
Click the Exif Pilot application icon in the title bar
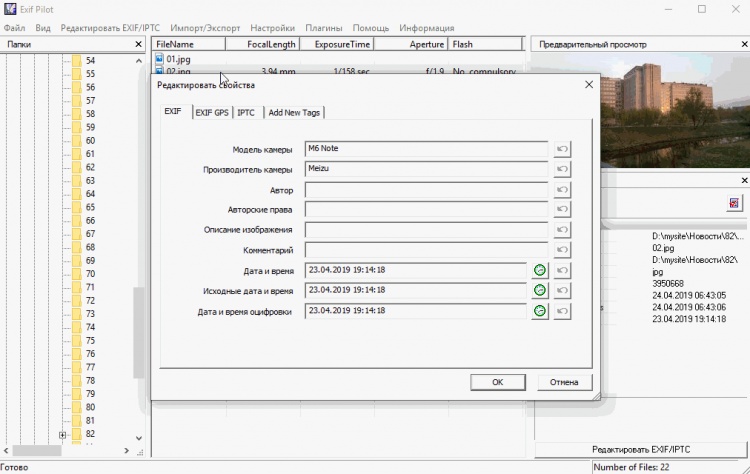pyautogui.click(x=10, y=9)
